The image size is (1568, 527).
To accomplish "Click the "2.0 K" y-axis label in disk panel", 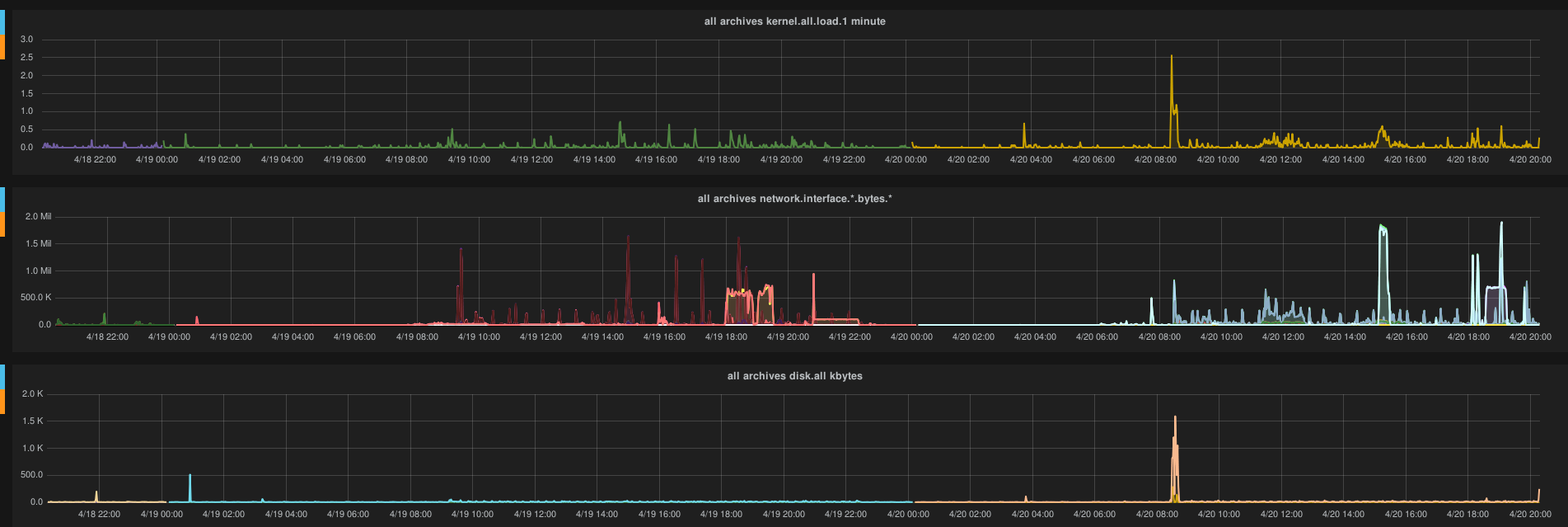I will (x=33, y=394).
